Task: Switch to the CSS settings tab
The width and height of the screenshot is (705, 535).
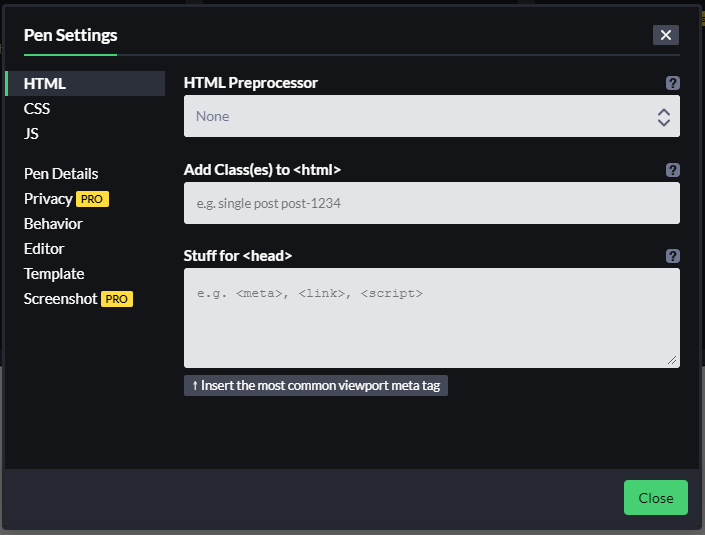Action: click(37, 109)
